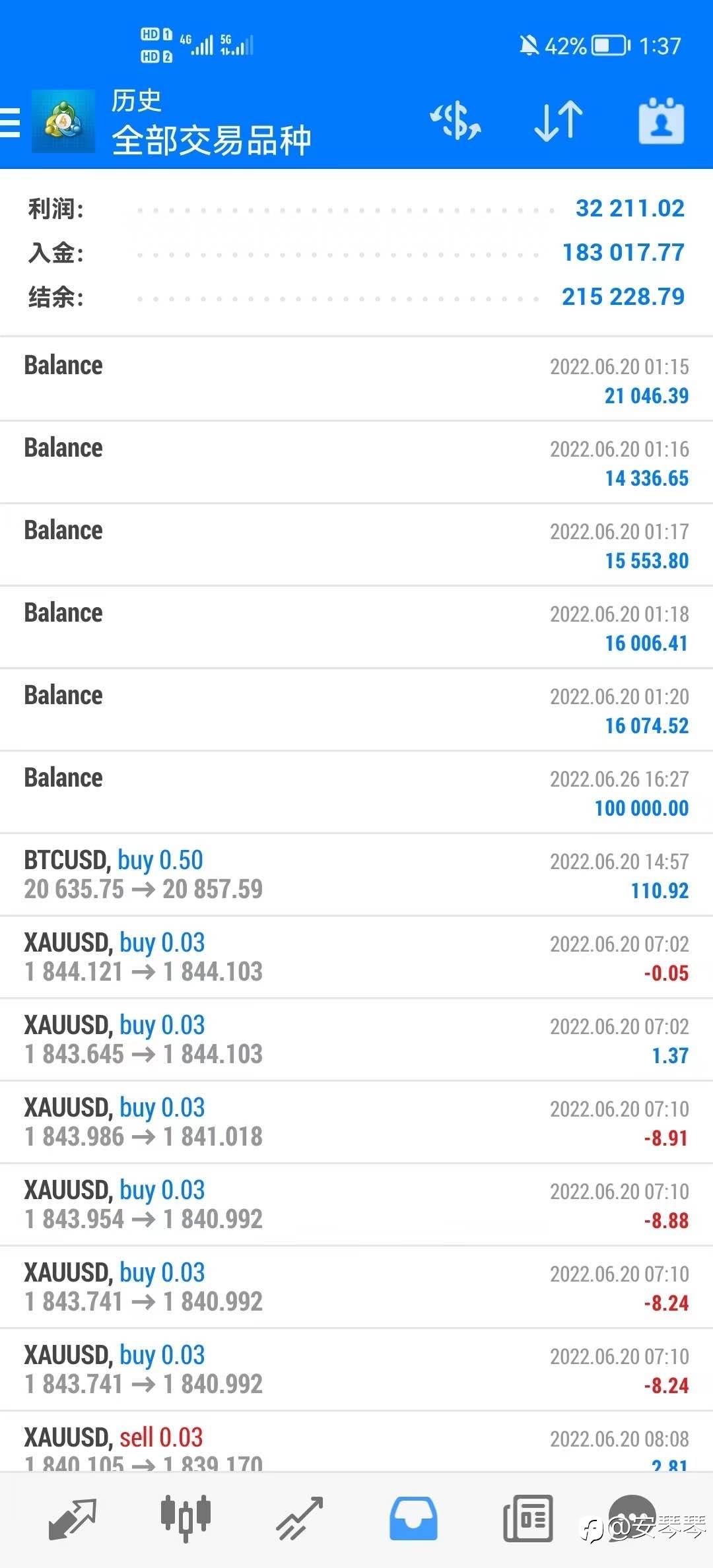
Task: Open the symbol filter dollar icon
Action: point(456,121)
